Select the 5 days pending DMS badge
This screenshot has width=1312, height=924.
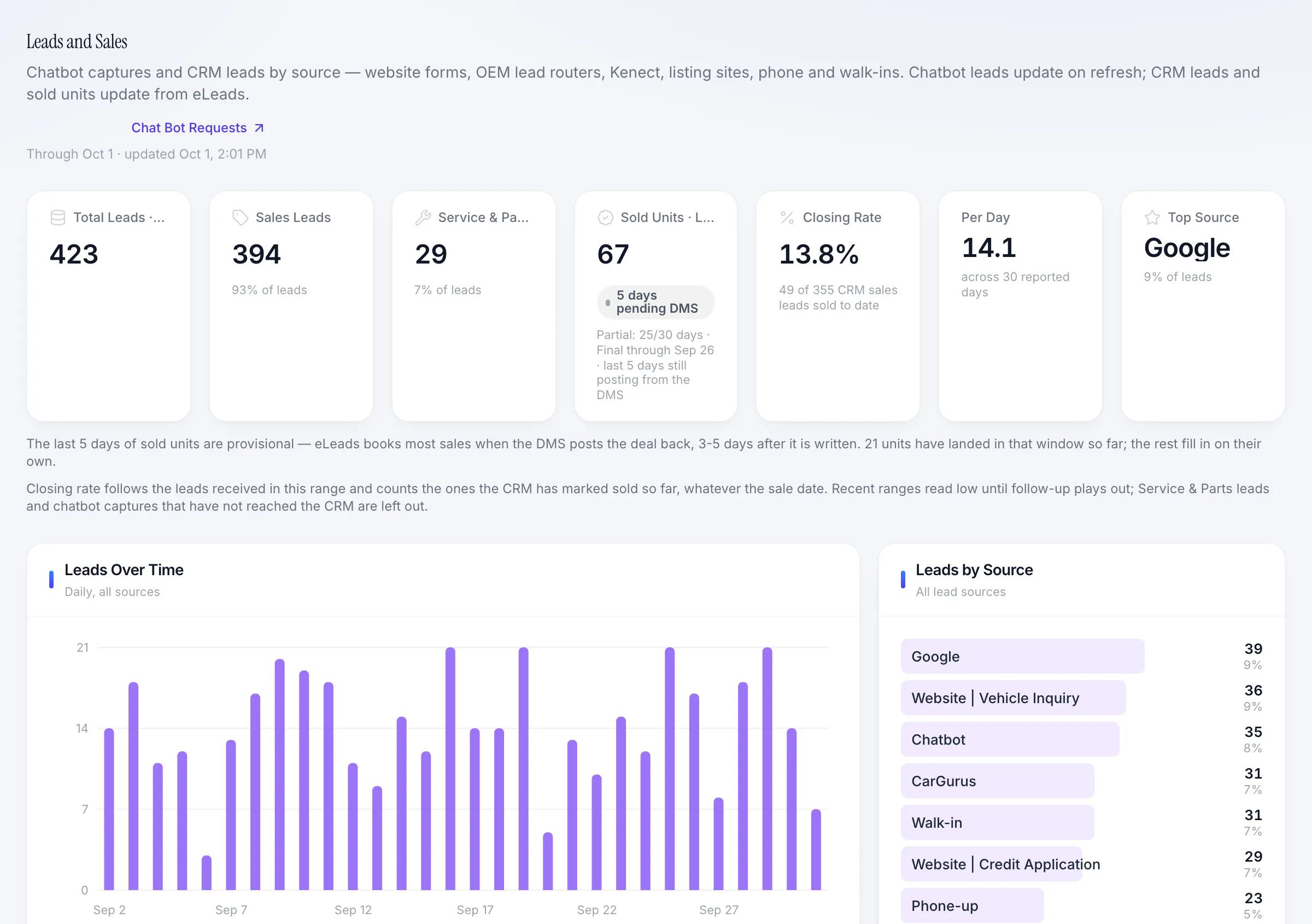pos(655,302)
